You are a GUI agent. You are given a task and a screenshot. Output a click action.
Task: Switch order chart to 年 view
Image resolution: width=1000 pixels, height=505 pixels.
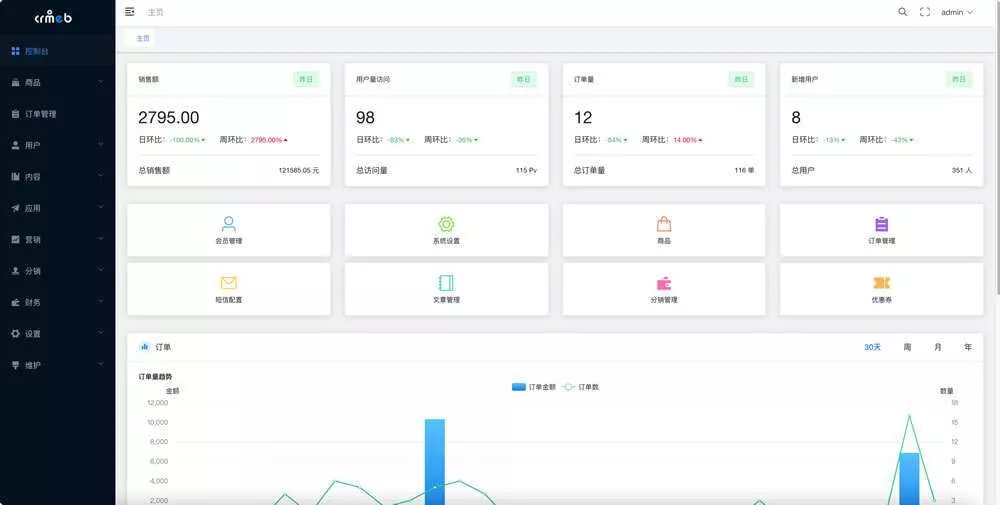point(968,347)
